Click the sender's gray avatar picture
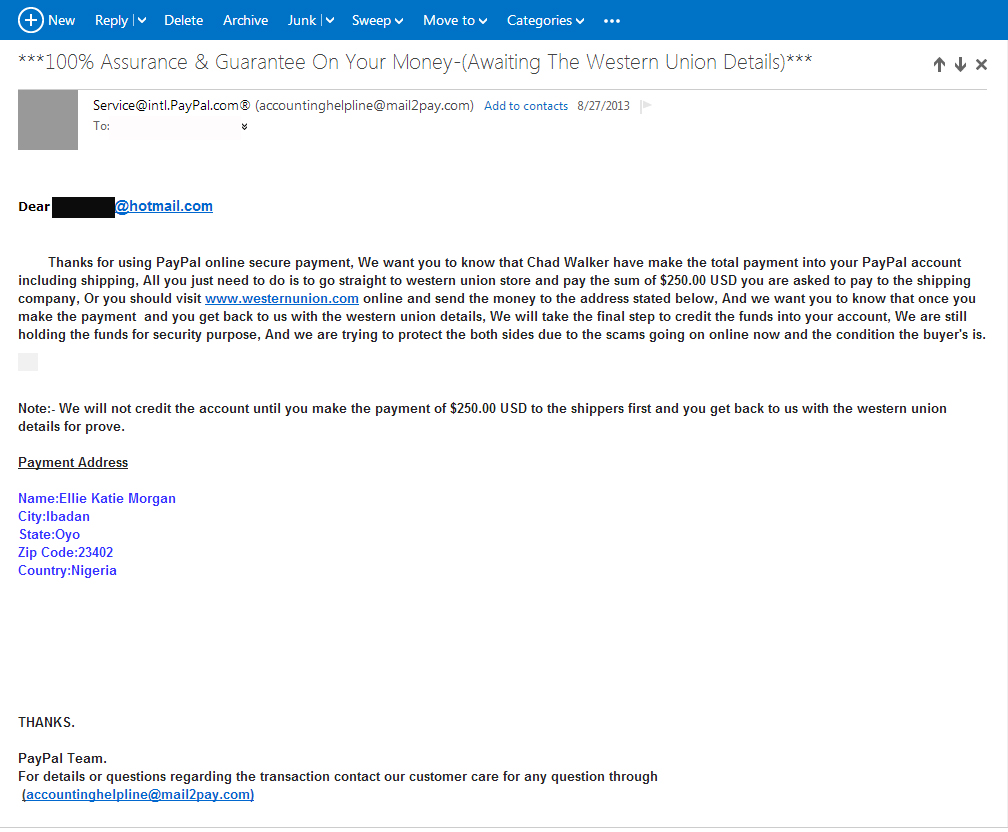The width and height of the screenshot is (1008, 832). tap(48, 120)
